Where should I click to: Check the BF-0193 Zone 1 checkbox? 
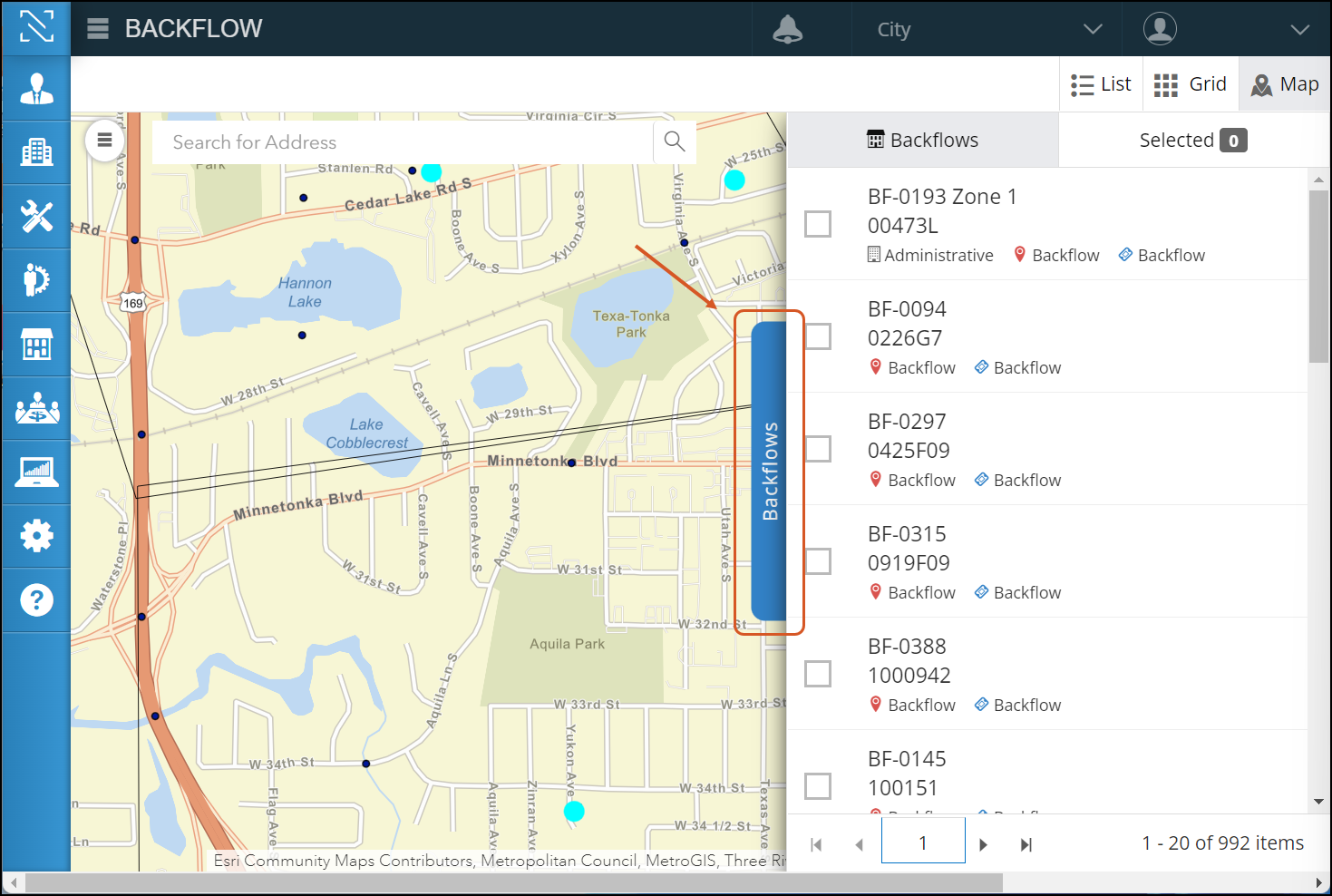point(818,224)
